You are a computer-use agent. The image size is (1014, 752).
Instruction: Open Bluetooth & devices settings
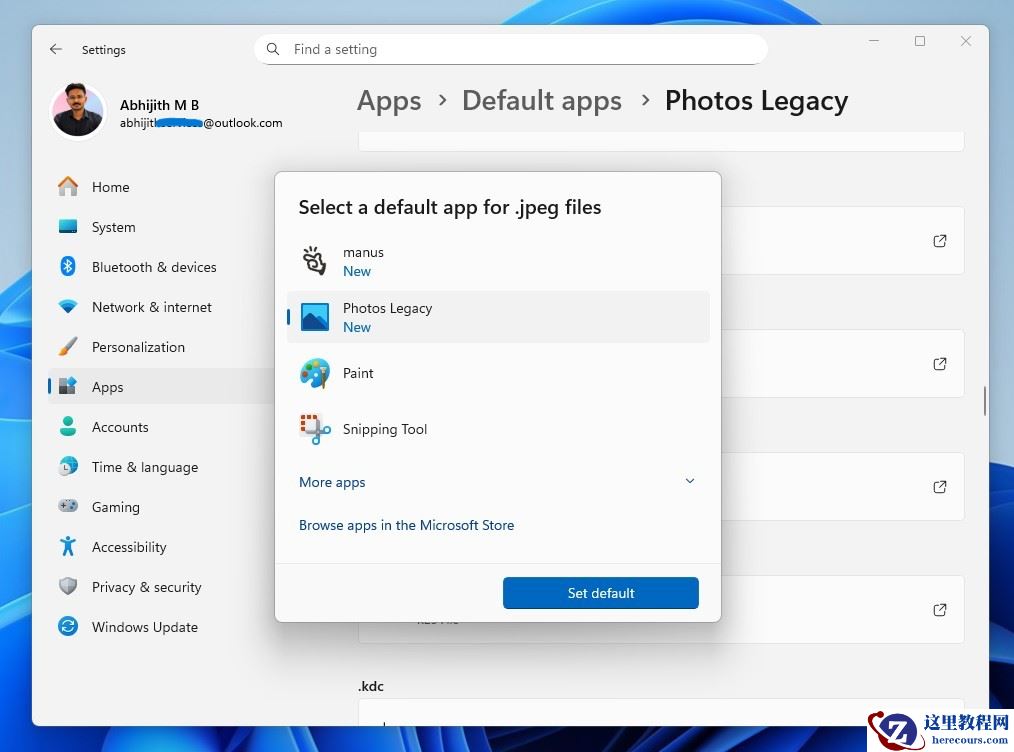pos(153,267)
